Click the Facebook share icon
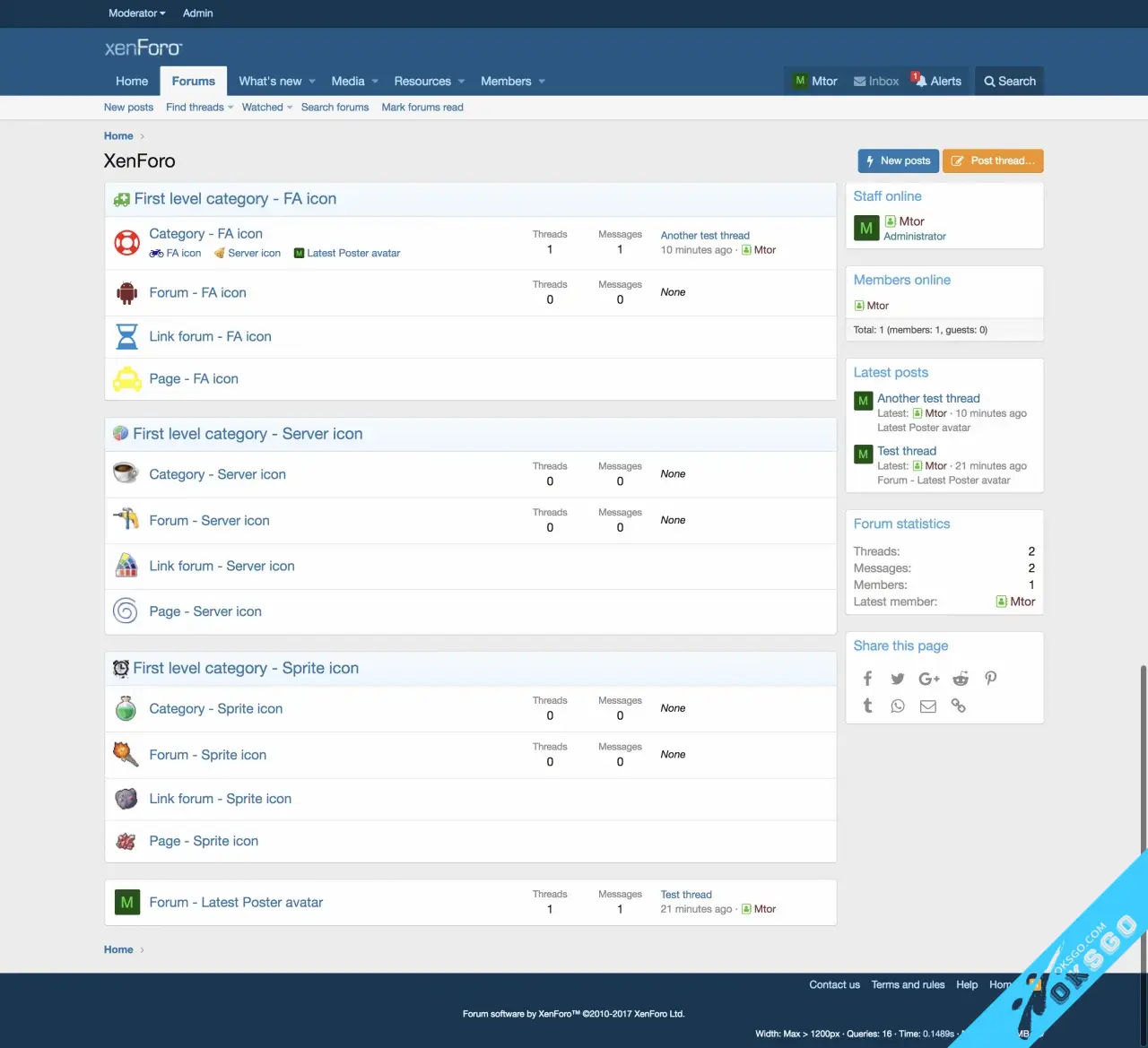Image resolution: width=1148 pixels, height=1048 pixels. (x=867, y=679)
